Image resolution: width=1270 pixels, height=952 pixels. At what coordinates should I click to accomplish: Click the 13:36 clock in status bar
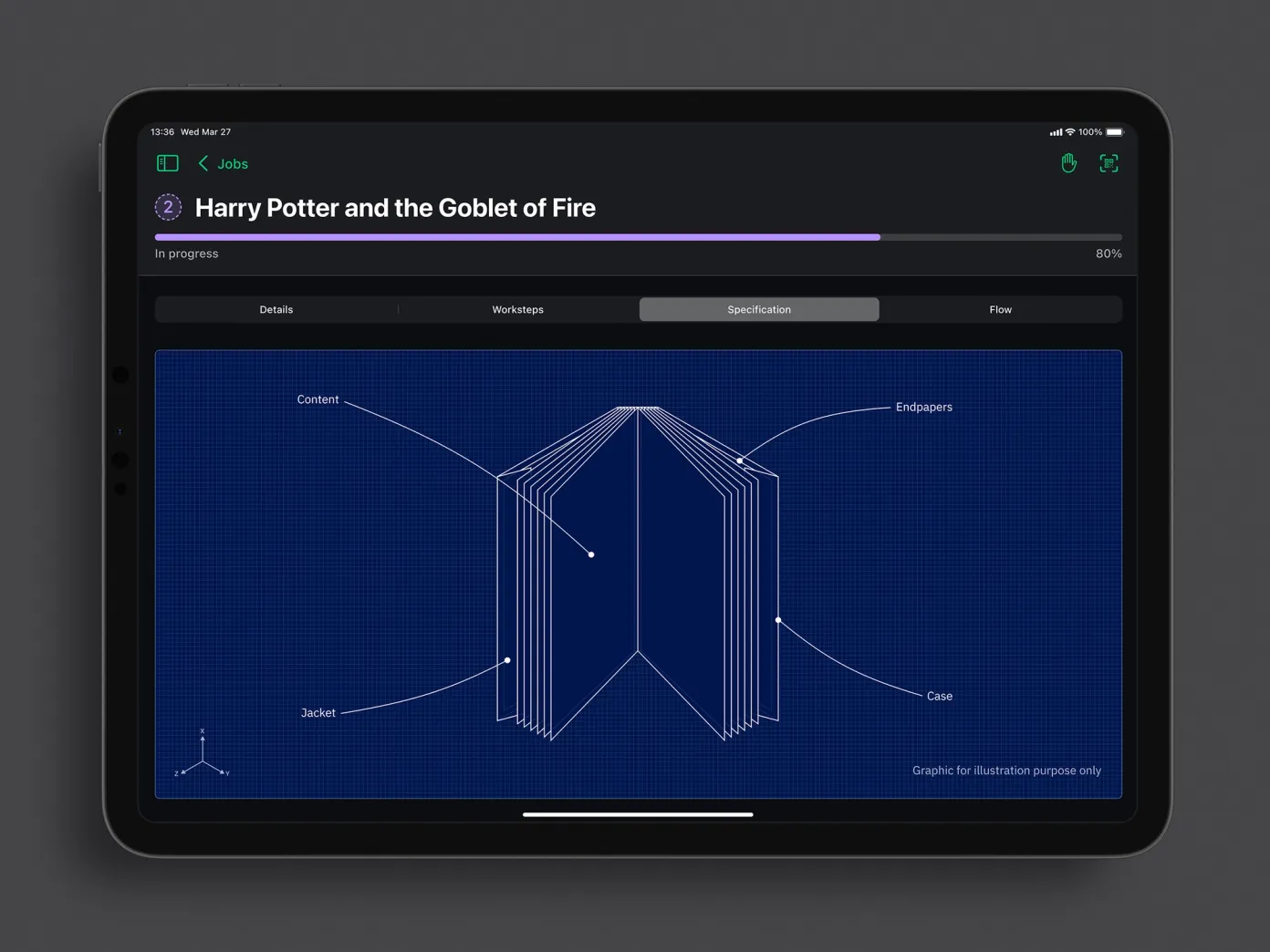click(x=162, y=132)
